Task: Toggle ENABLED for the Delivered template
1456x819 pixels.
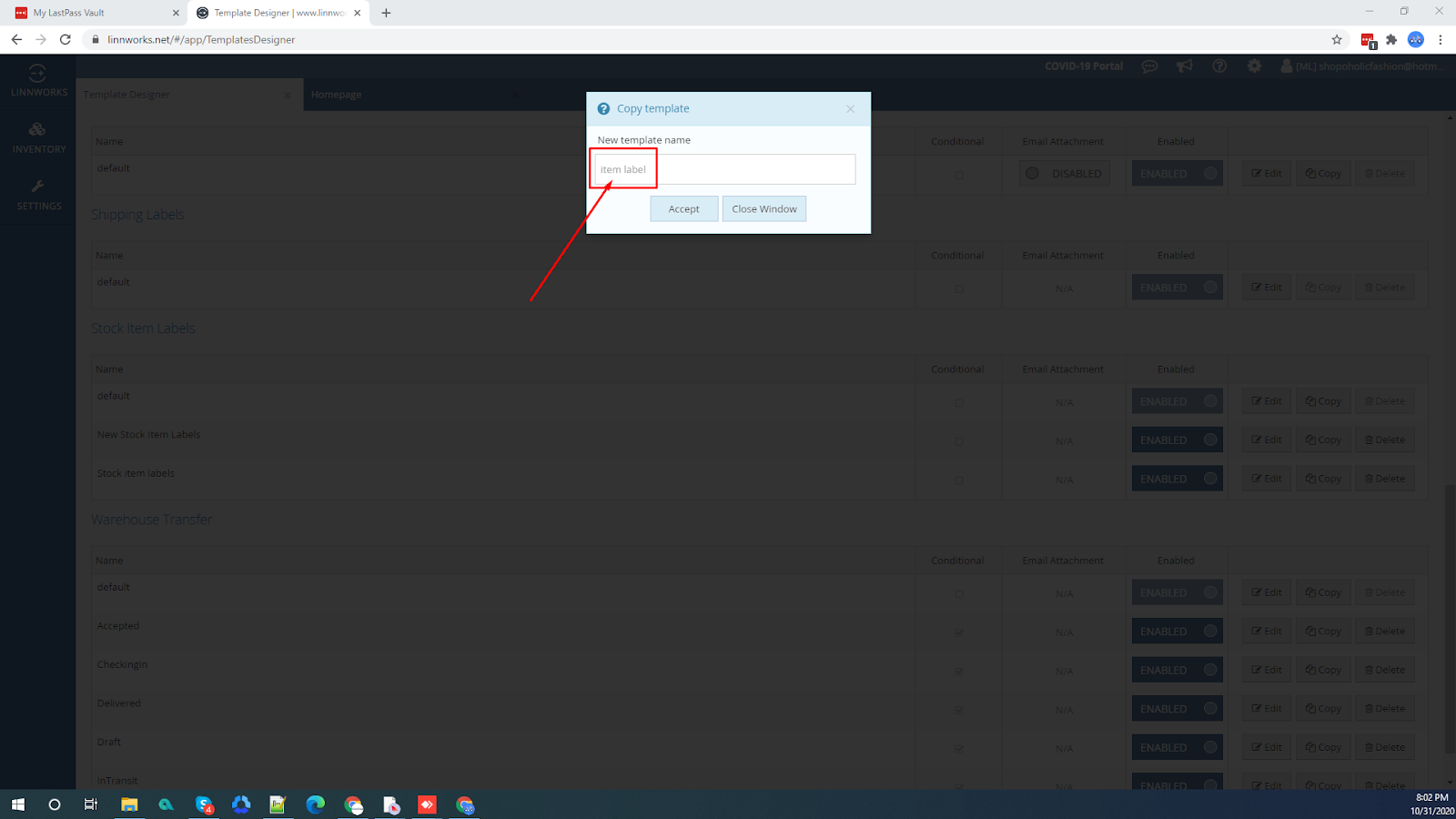Action: click(1178, 709)
